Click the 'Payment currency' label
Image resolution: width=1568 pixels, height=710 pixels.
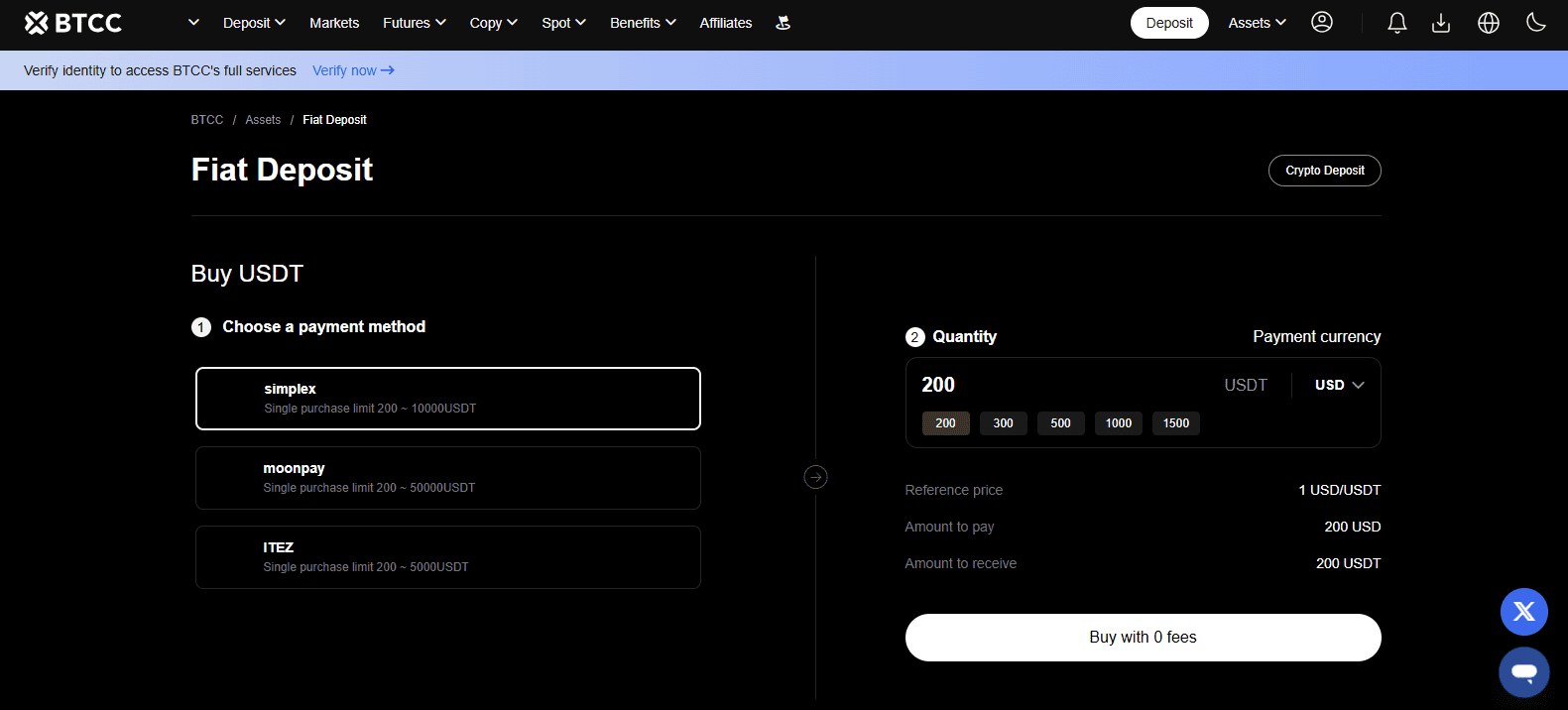[1317, 337]
